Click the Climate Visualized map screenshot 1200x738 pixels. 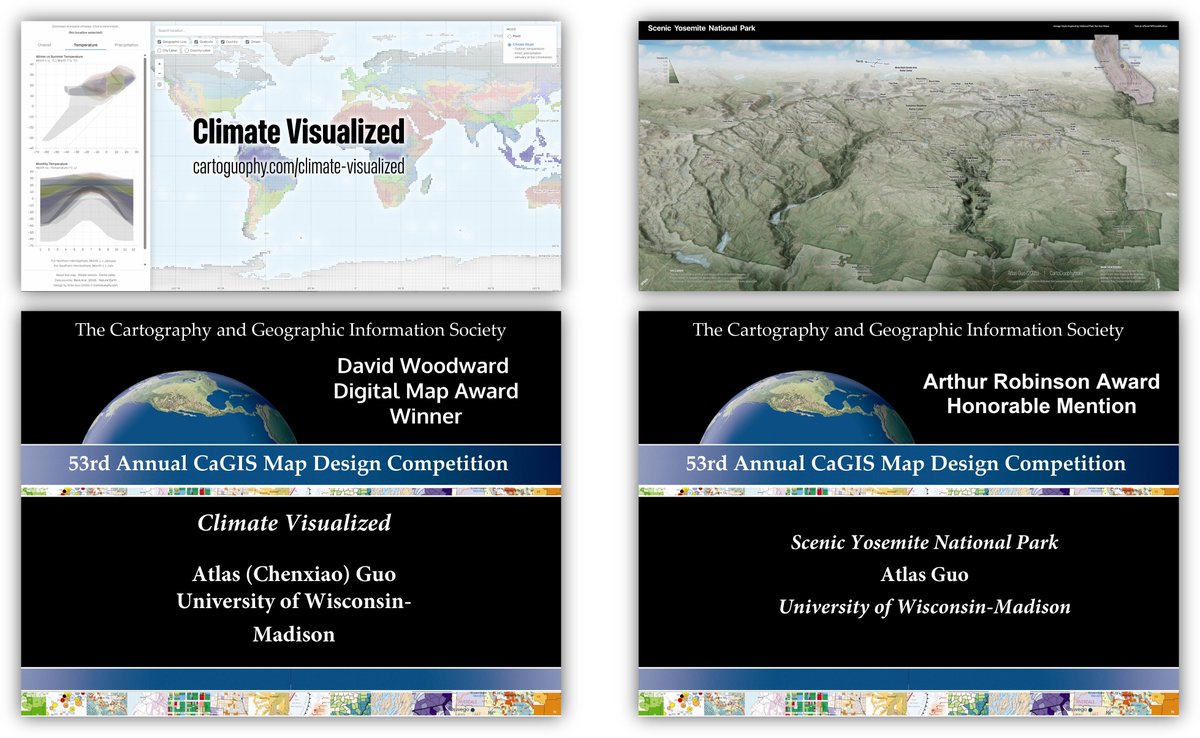tap(291, 155)
